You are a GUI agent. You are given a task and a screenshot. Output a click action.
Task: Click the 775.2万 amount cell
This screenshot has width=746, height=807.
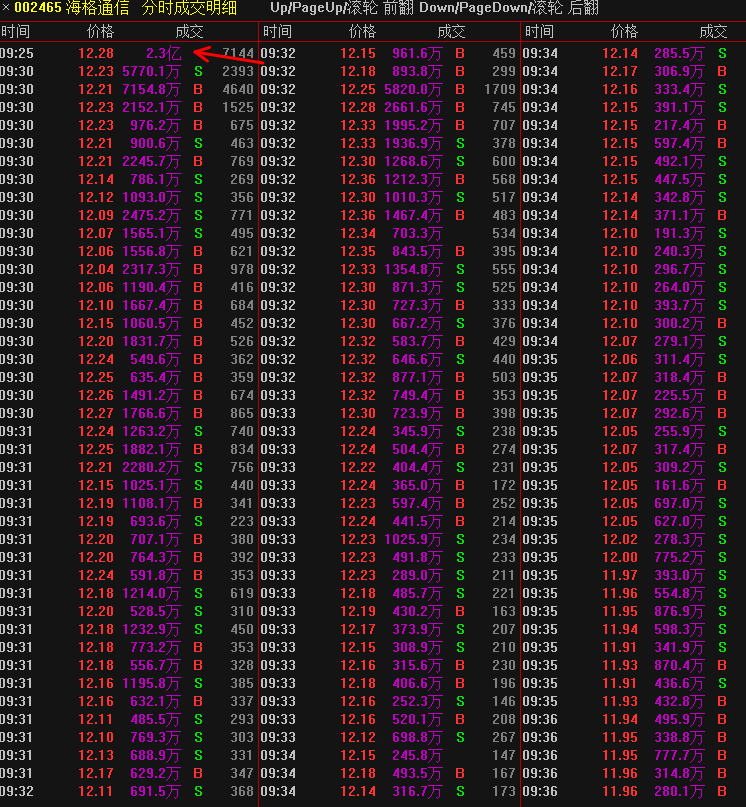[x=679, y=558]
